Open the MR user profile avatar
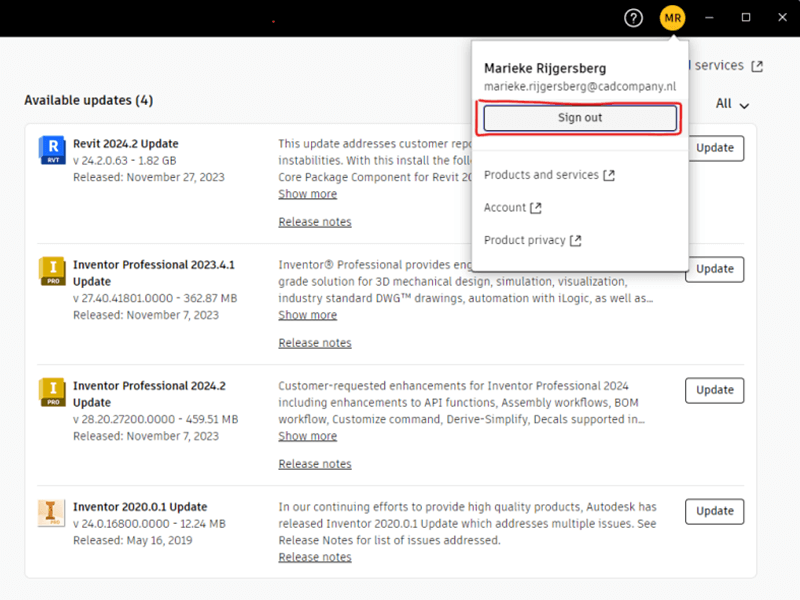Screen dimensions: 800x600 pos(672,18)
